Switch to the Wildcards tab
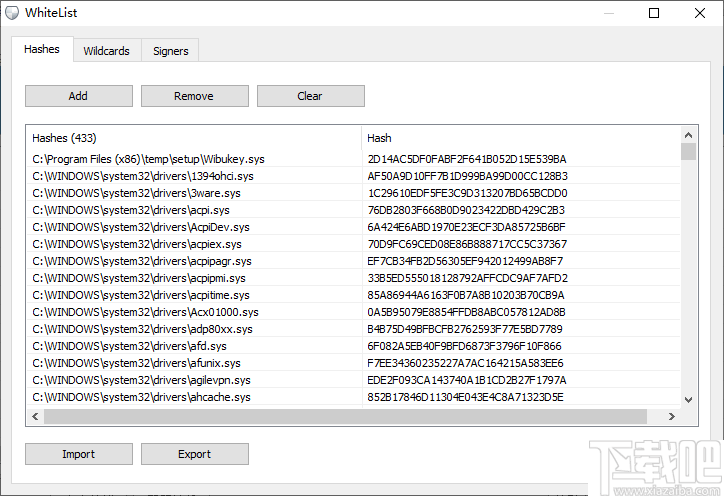This screenshot has width=724, height=496. [x=107, y=51]
